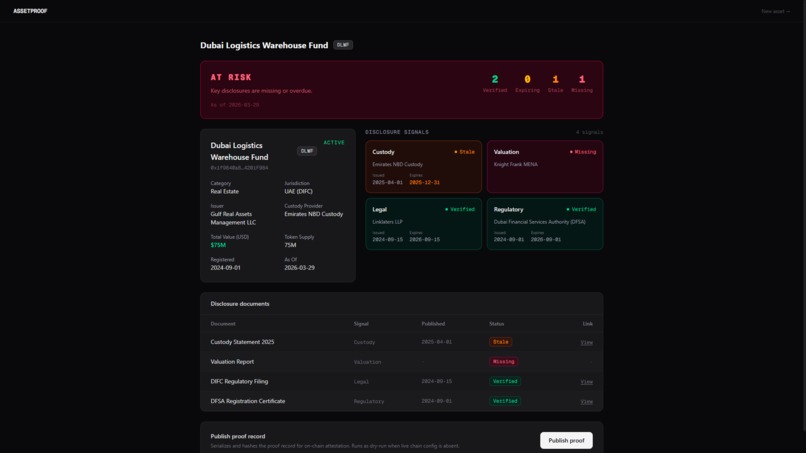Open the New asset link
Image resolution: width=806 pixels, height=453 pixels.
776,11
